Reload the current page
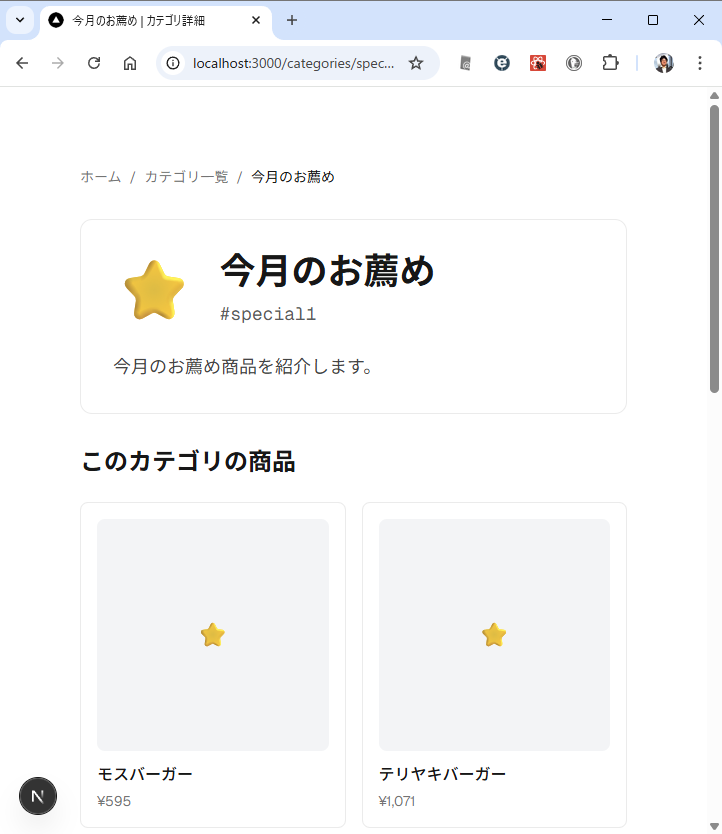The image size is (722, 834). pos(94,63)
